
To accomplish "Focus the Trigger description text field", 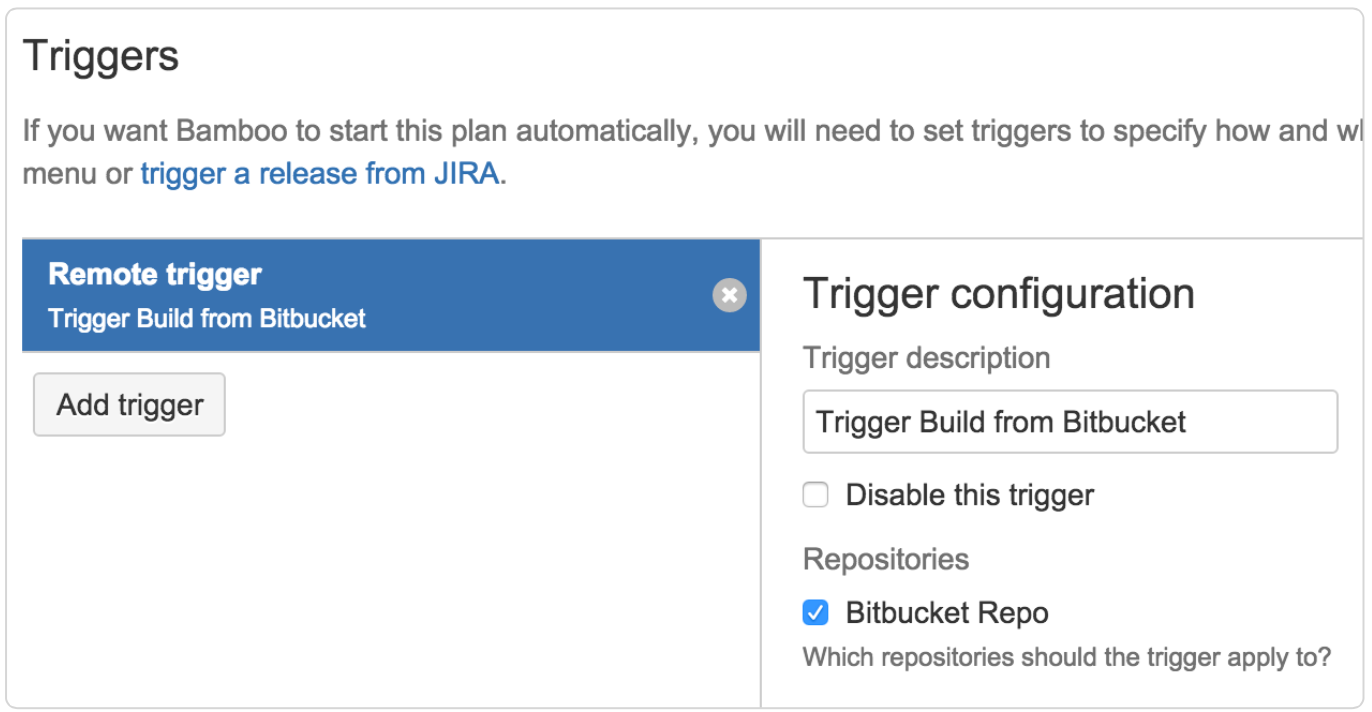I will click(x=1069, y=422).
